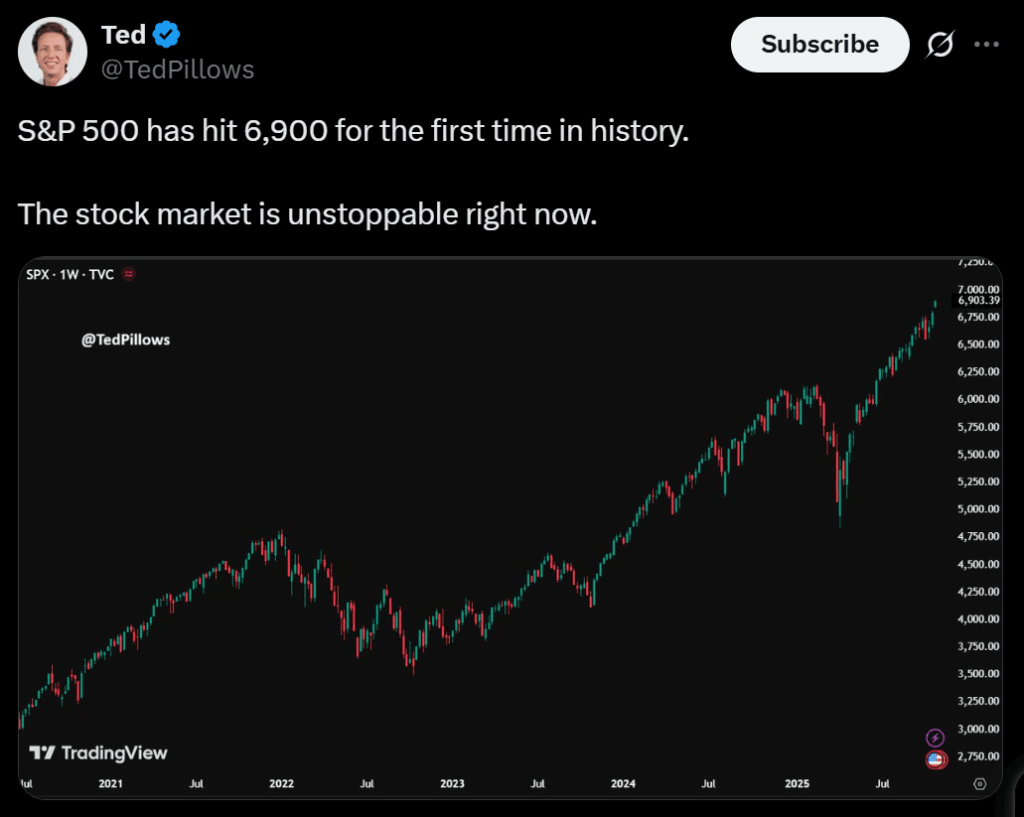Click the US flag icon on chart
Image resolution: width=1024 pixels, height=817 pixels.
click(x=935, y=761)
